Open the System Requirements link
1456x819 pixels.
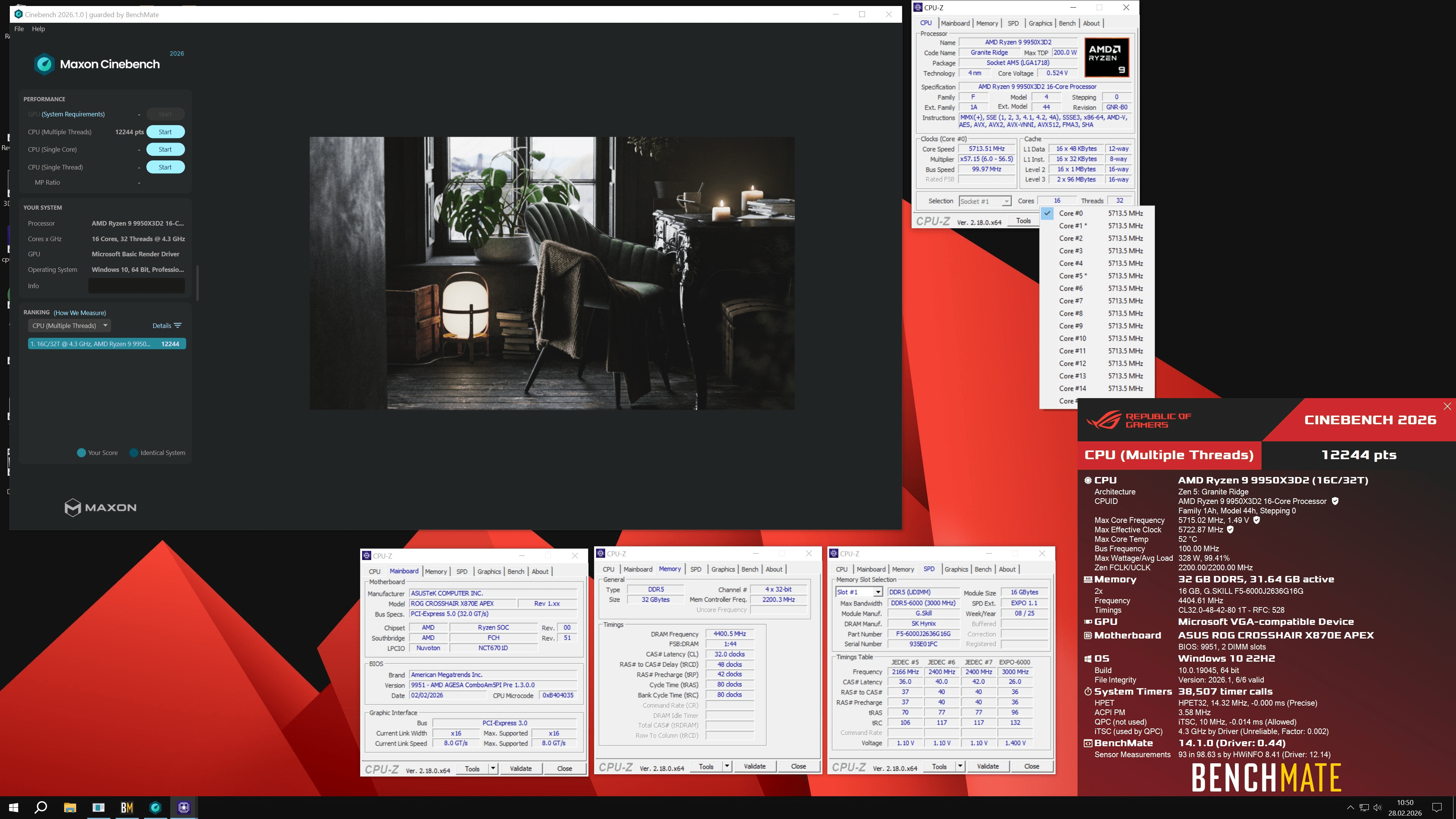tap(73, 114)
